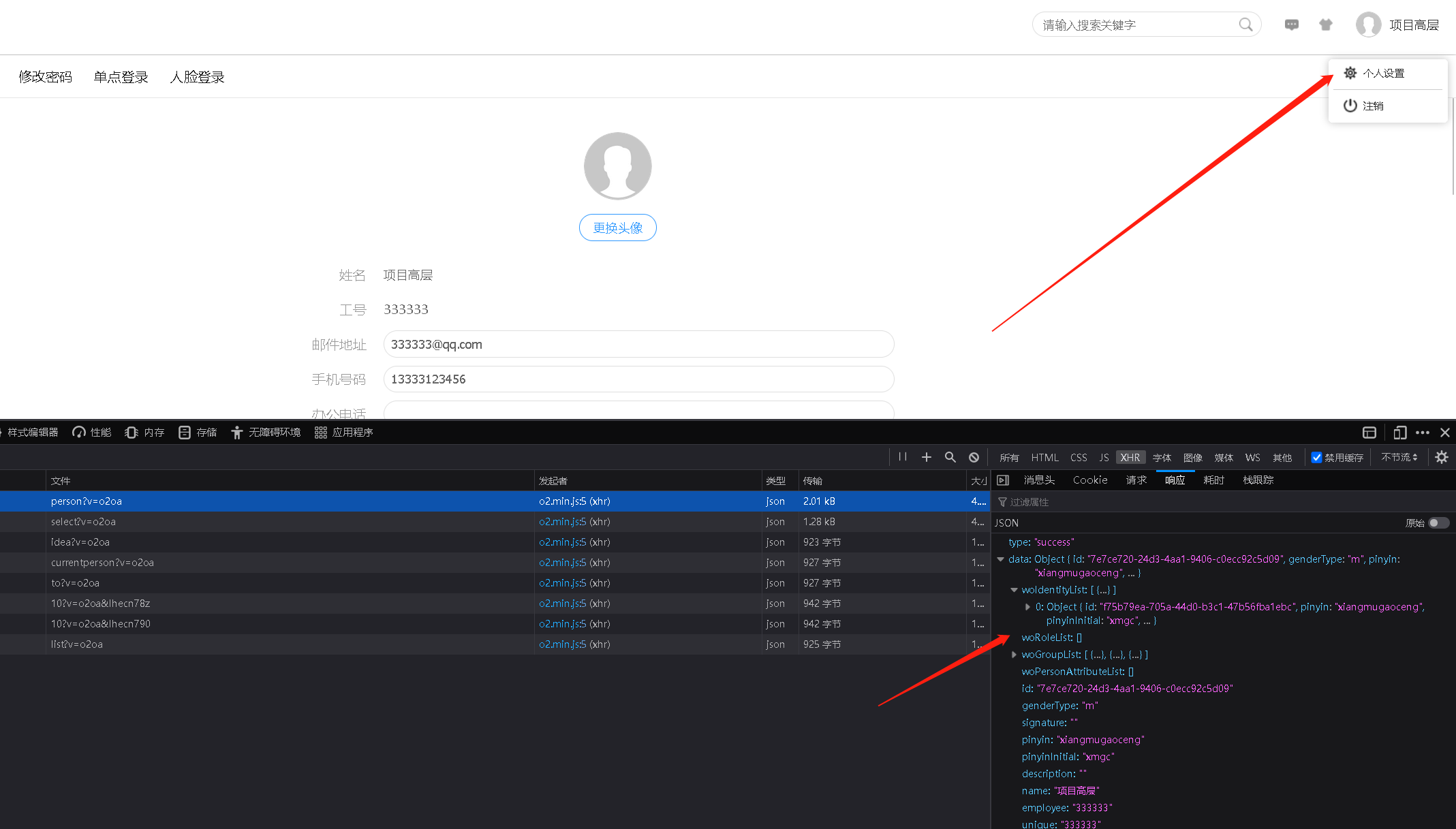
Task: Select the XHR request filter
Action: point(1130,457)
